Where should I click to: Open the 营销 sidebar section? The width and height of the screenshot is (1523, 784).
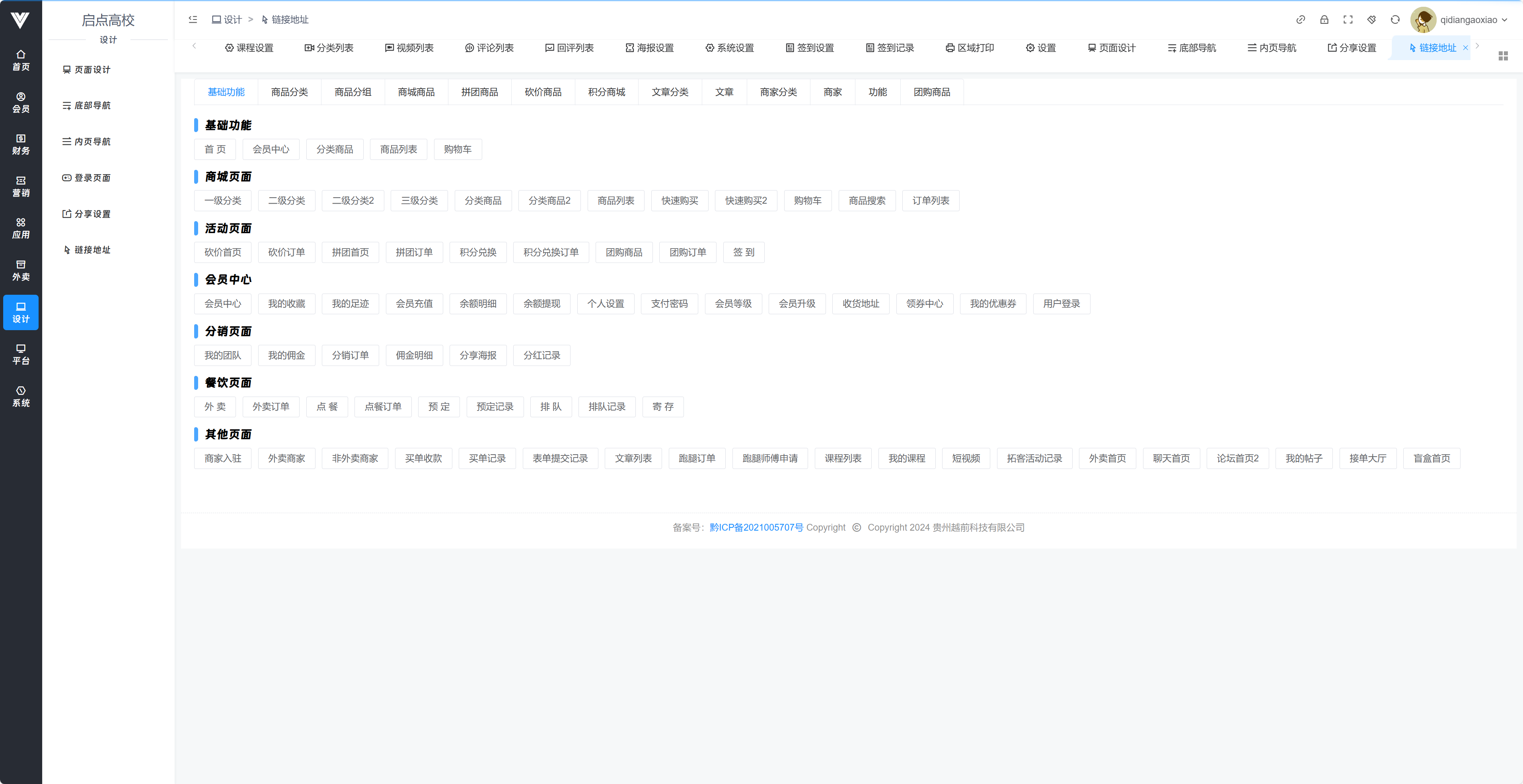(21, 186)
